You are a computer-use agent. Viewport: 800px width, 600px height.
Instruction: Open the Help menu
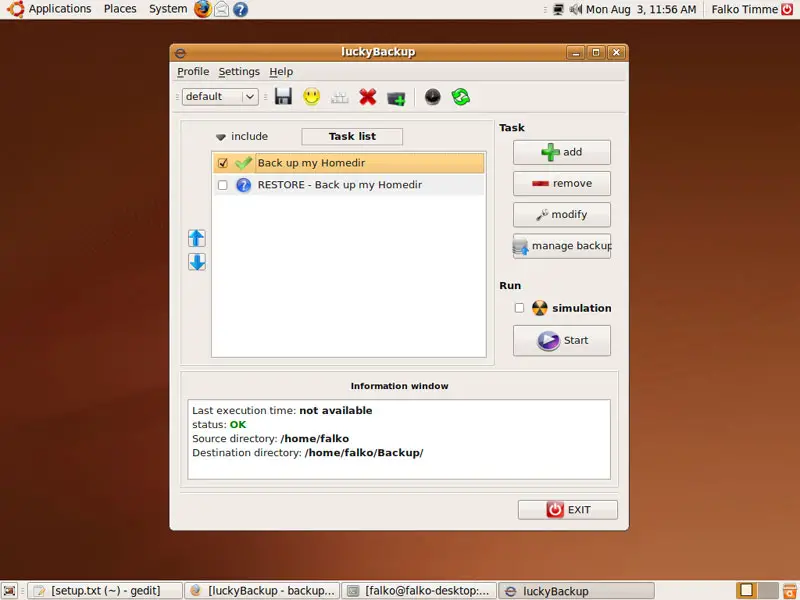tap(281, 71)
